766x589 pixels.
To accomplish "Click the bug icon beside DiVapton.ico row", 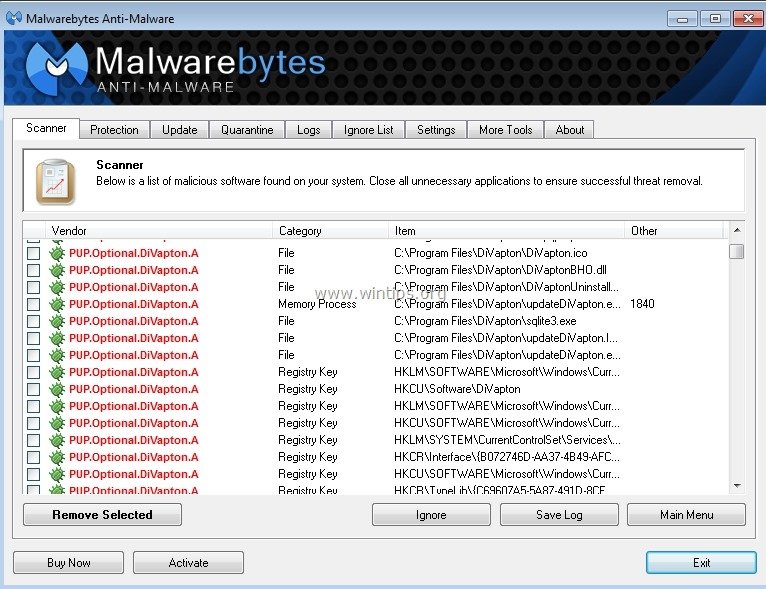I will [57, 253].
